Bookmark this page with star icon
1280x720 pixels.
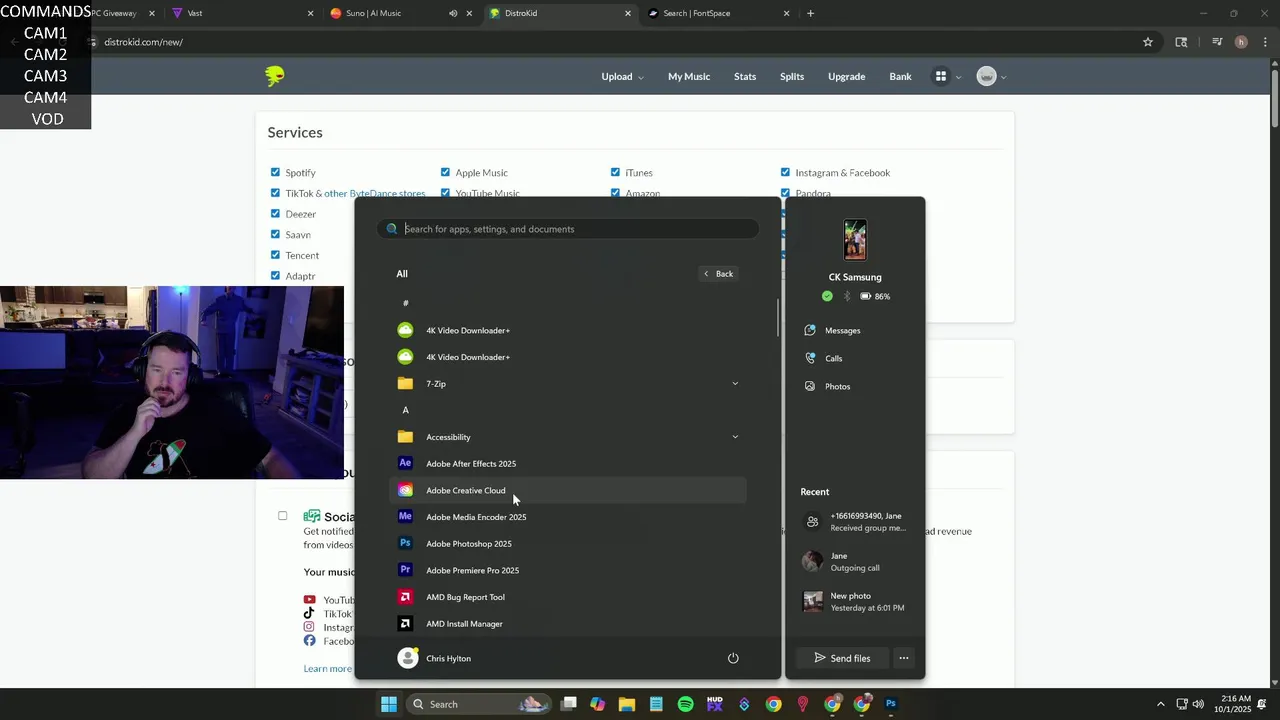pyautogui.click(x=1148, y=42)
